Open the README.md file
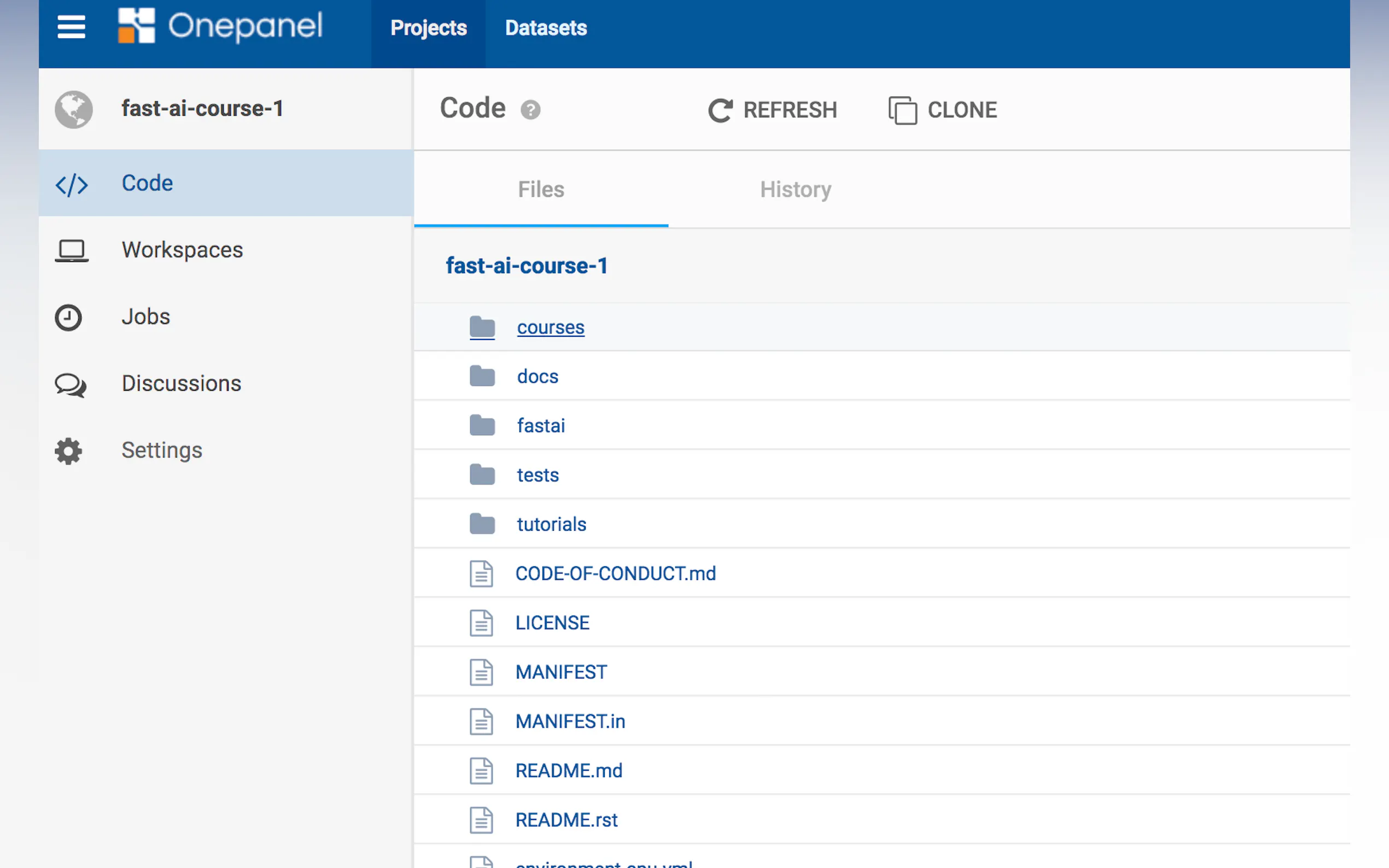 click(x=569, y=770)
